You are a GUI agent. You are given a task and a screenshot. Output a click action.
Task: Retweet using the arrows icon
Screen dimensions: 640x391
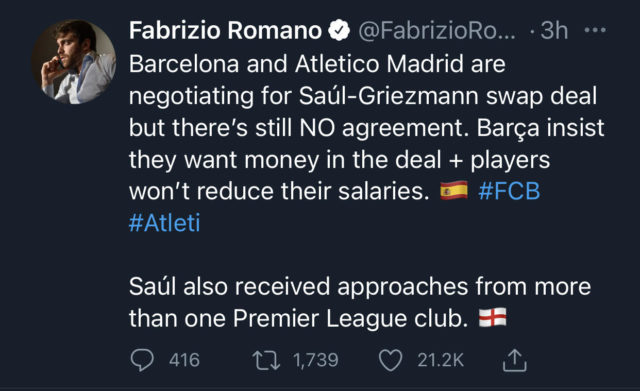point(266,360)
